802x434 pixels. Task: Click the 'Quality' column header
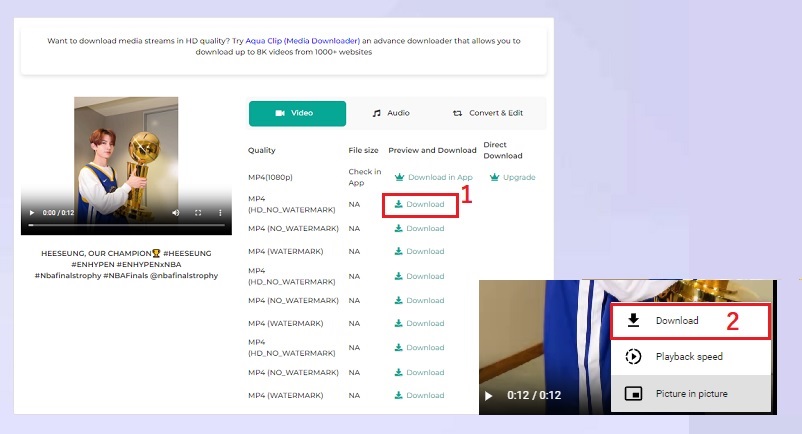click(x=261, y=150)
